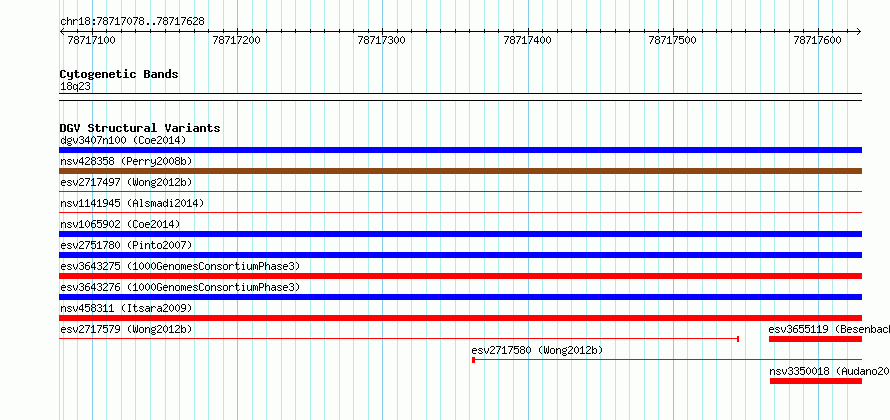The height and width of the screenshot is (420, 890).
Task: Click ruler position 78717200
Action: tap(237, 40)
